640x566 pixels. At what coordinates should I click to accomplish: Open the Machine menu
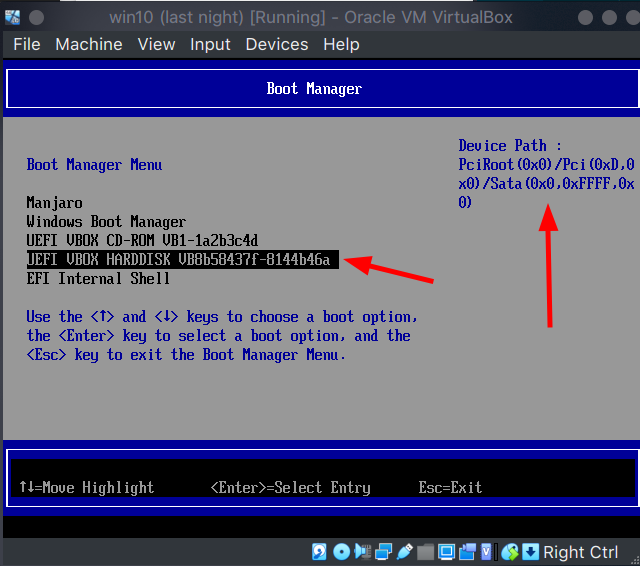click(89, 44)
